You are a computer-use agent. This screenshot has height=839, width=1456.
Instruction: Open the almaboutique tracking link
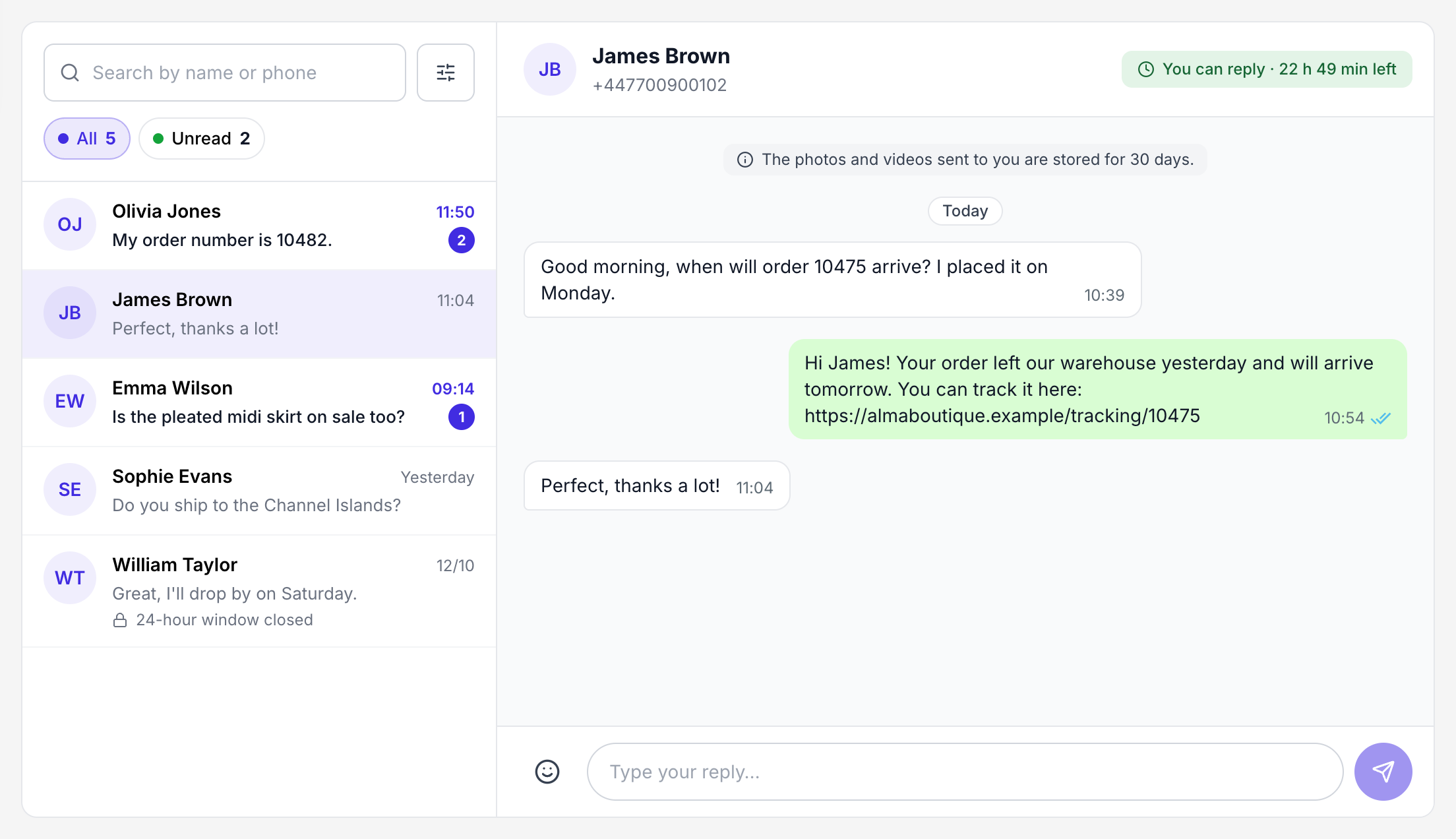click(x=1002, y=416)
